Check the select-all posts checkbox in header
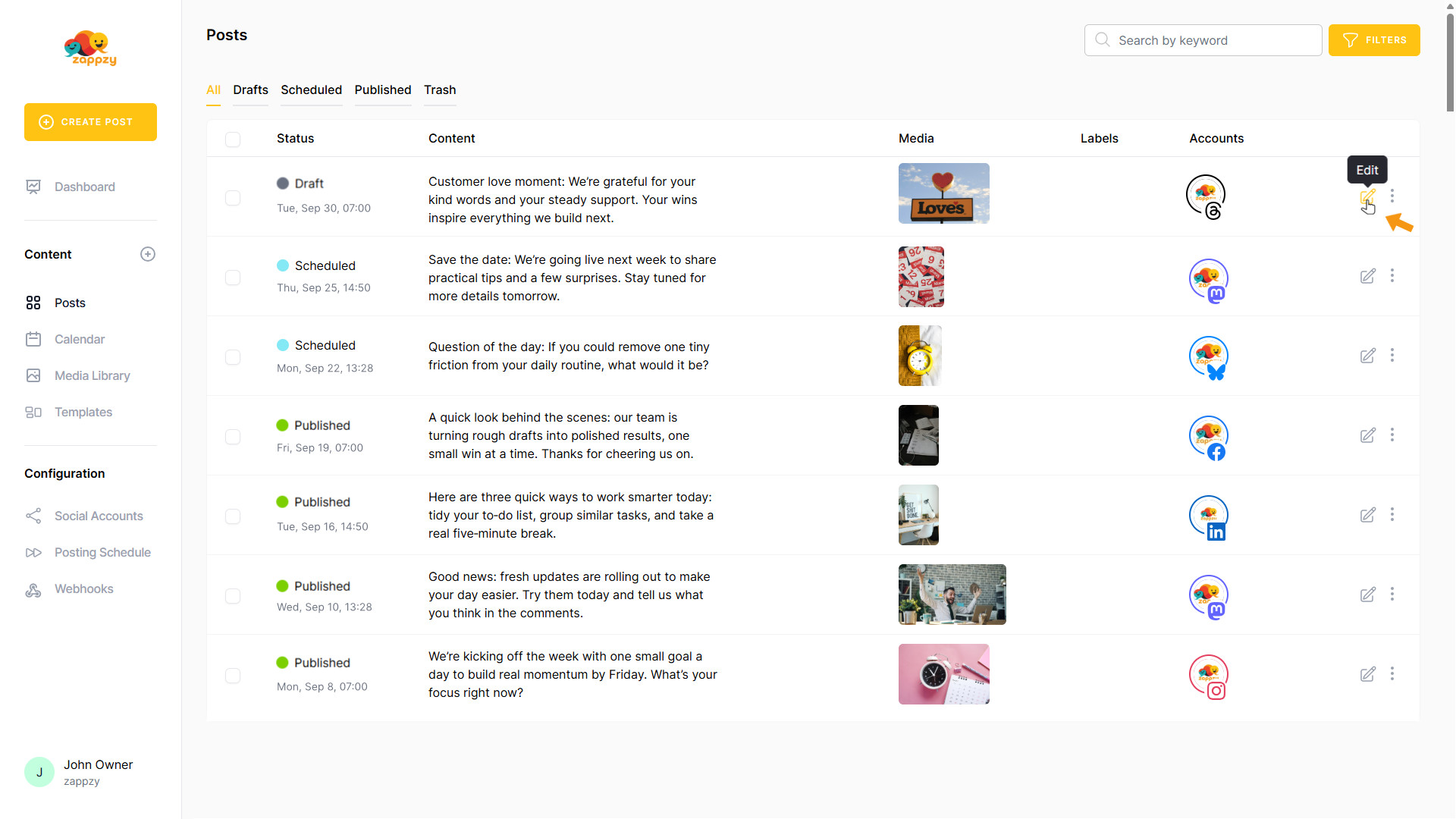 coord(233,139)
